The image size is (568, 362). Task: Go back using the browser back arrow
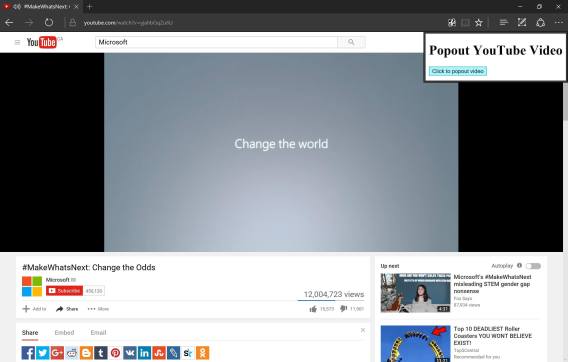9,22
